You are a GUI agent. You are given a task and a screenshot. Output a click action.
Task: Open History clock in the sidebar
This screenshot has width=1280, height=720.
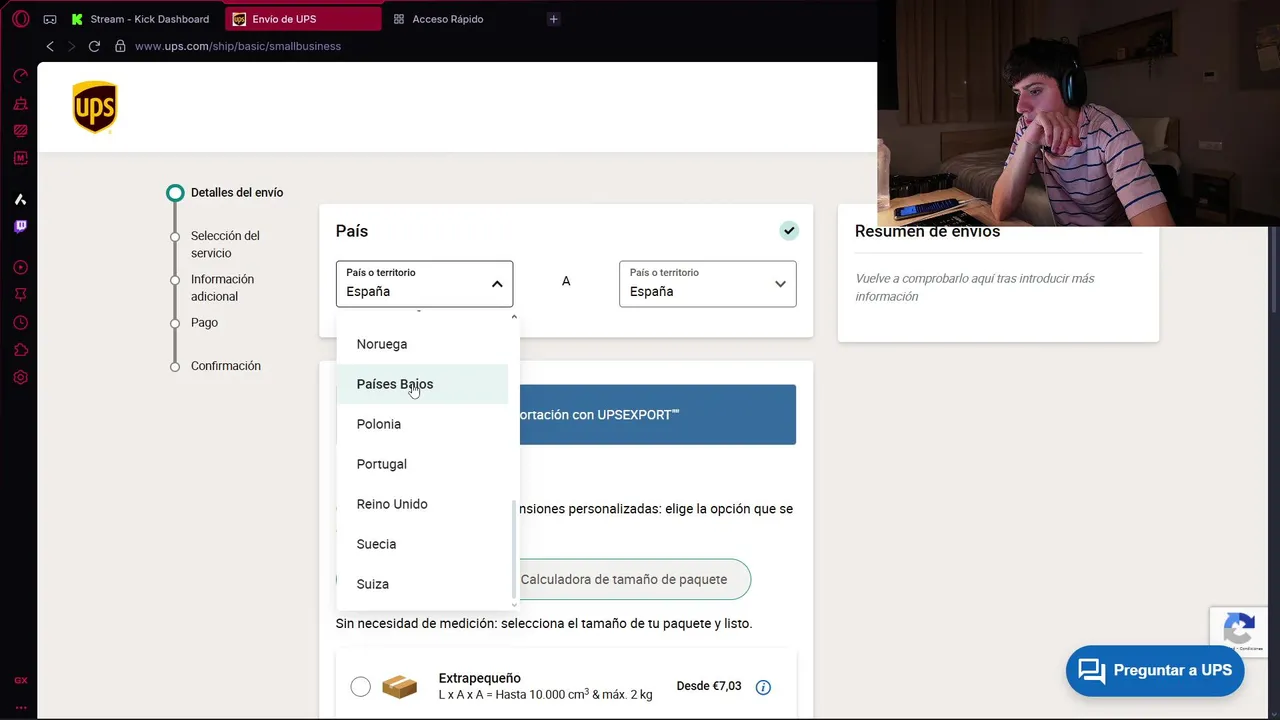pyautogui.click(x=20, y=323)
